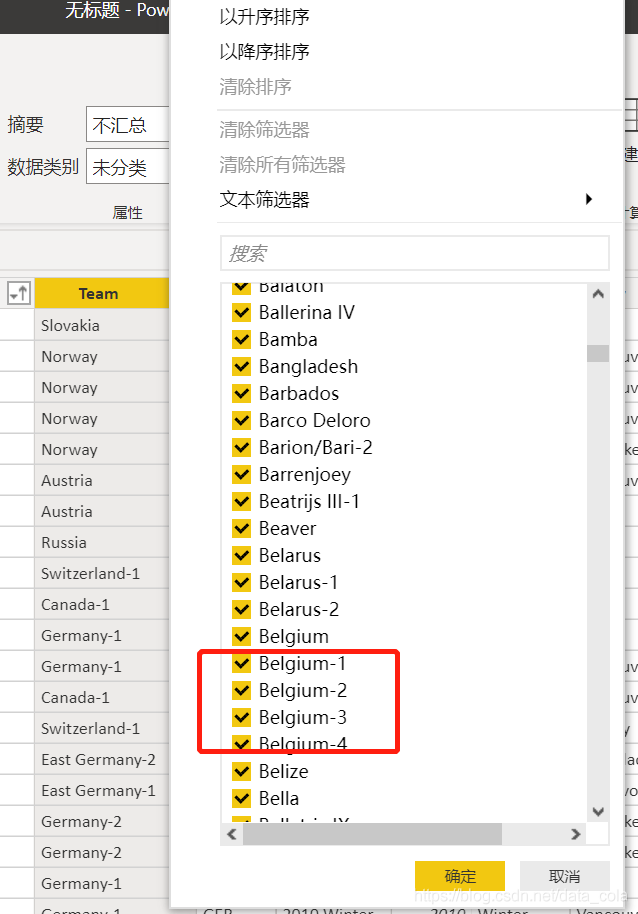Viewport: 638px width, 914px height.
Task: Toggle the Belgium-1 checkbox
Action: point(241,663)
